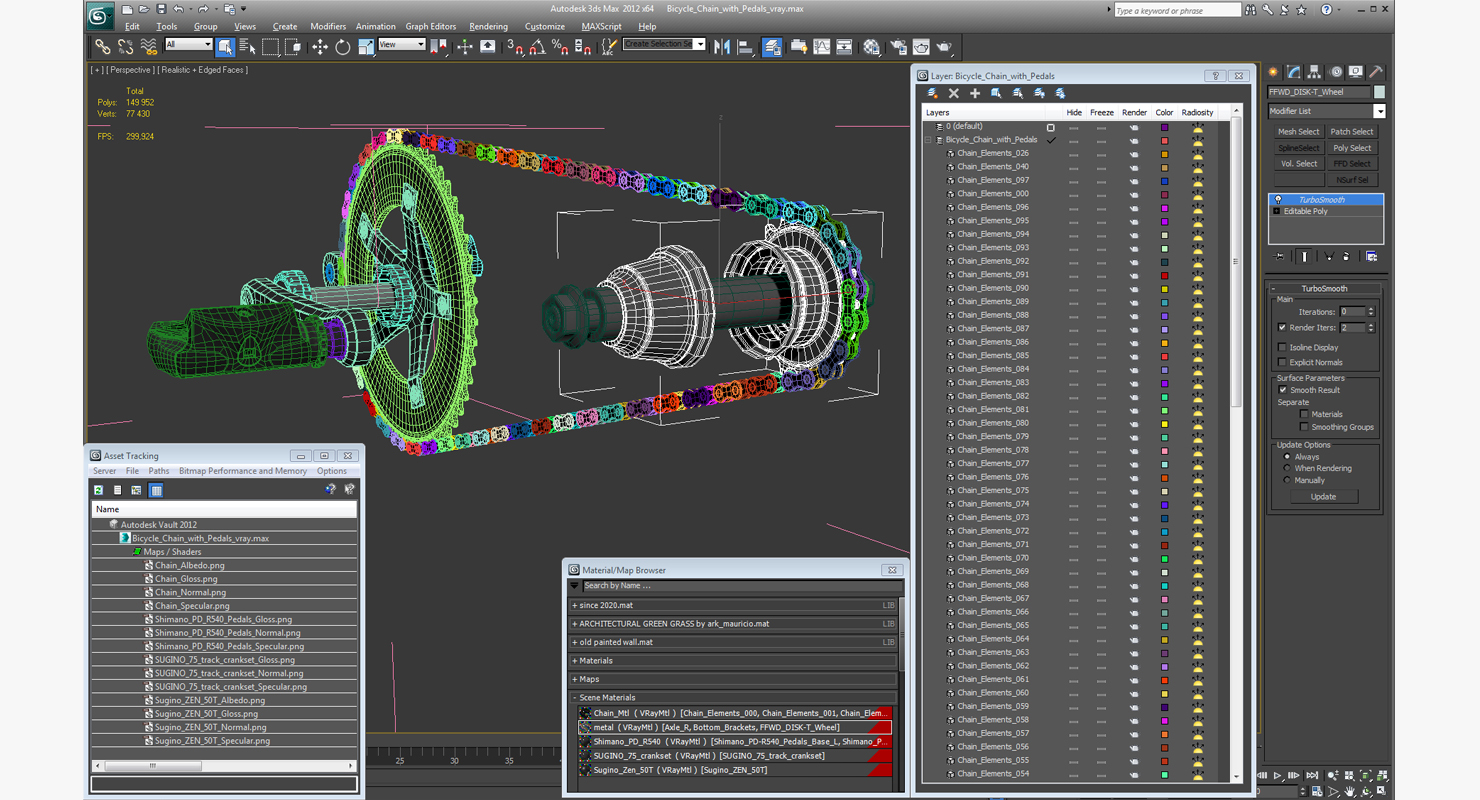
Task: Toggle the 3D Snaps icon
Action: tap(515, 46)
